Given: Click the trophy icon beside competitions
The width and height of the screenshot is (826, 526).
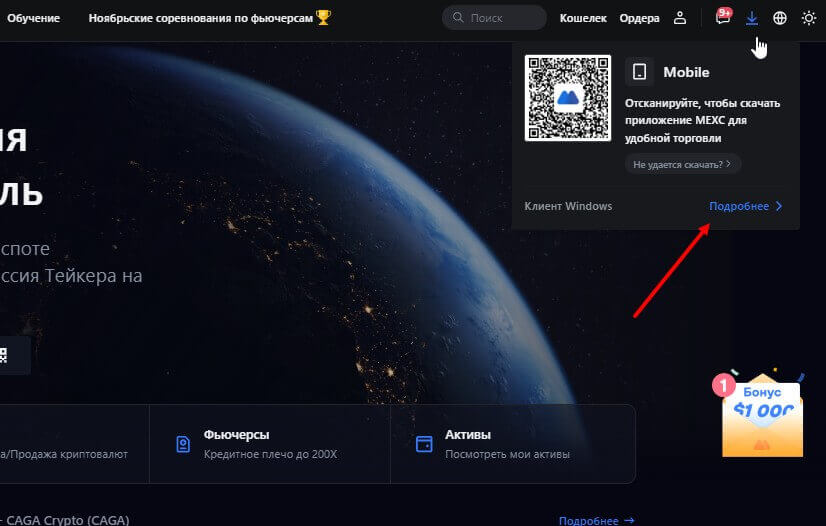Looking at the screenshot, I should [323, 17].
